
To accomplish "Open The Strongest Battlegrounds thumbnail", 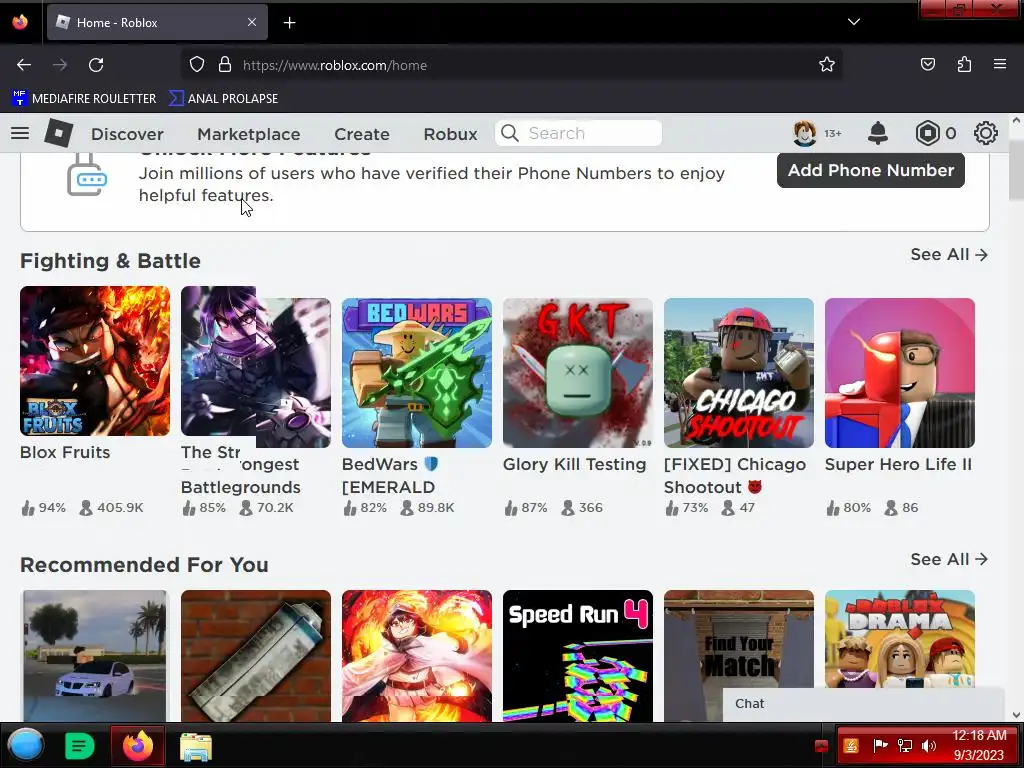I will (x=255, y=367).
